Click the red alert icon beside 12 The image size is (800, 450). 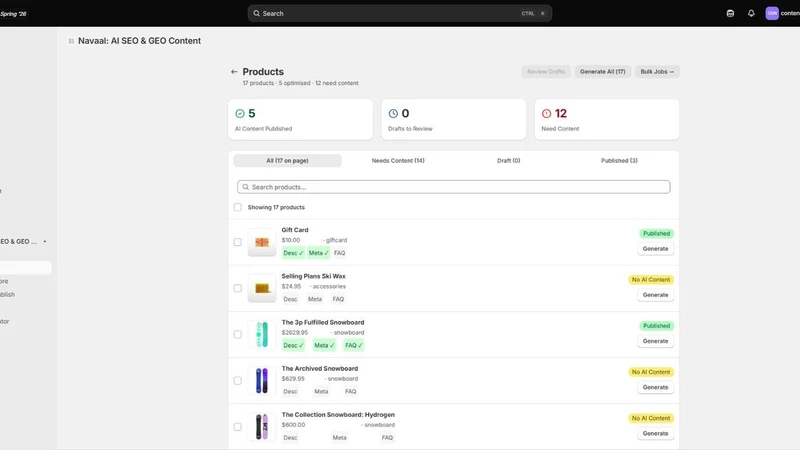click(x=546, y=113)
